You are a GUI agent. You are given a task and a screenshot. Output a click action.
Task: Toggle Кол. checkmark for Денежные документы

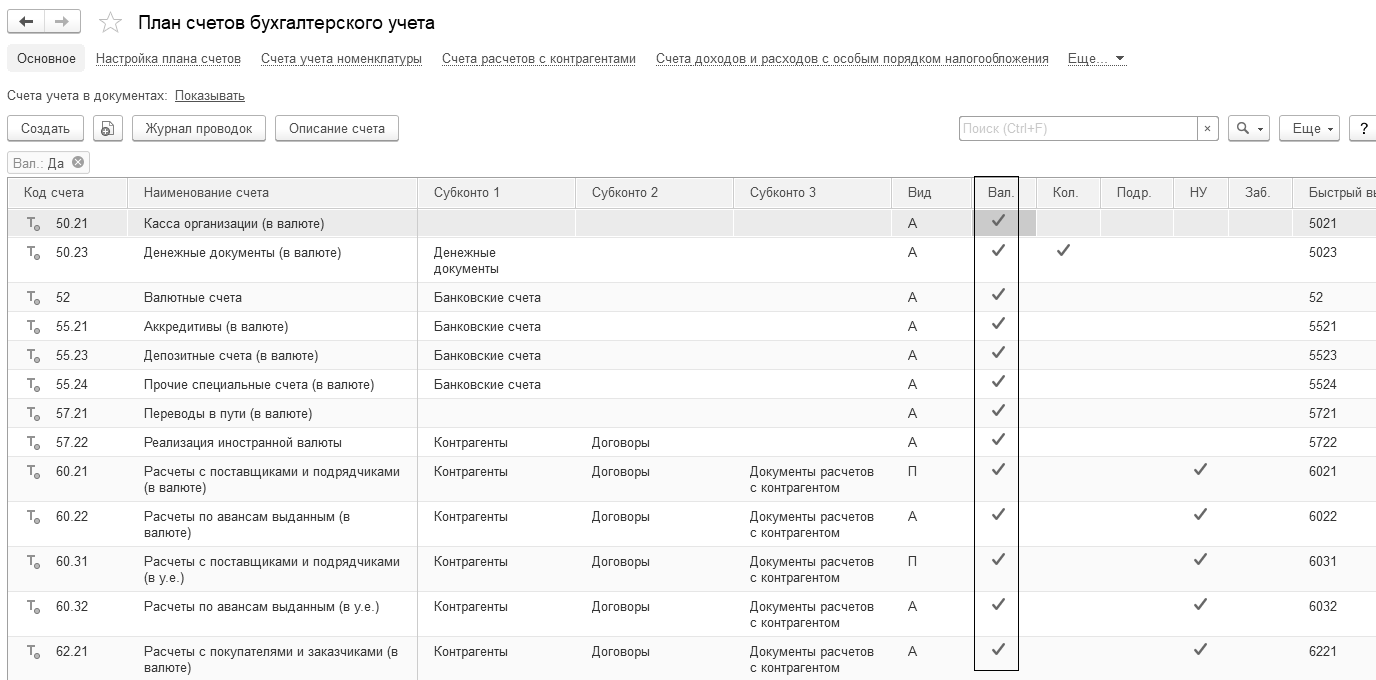[x=1063, y=251]
